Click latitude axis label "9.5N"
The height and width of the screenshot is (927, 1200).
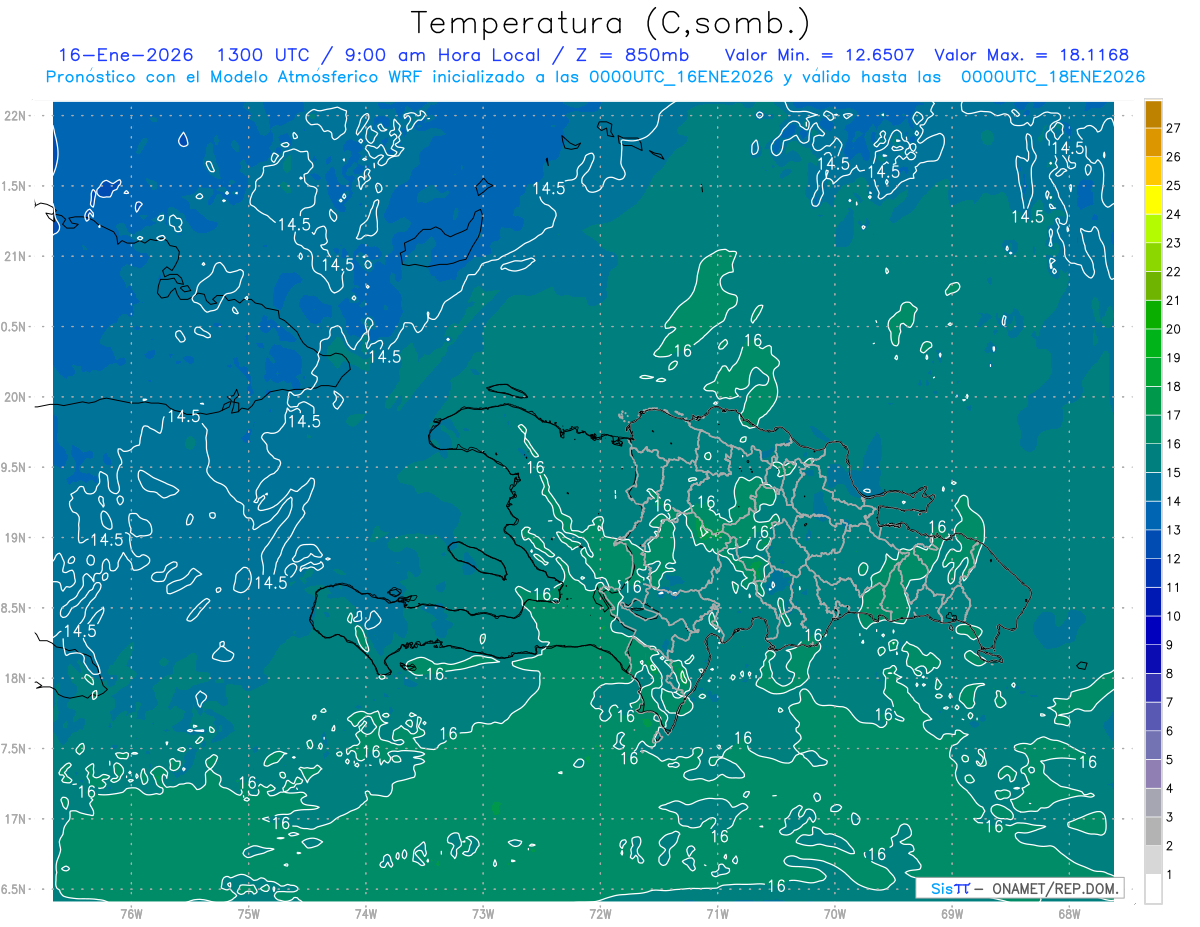[x=14, y=467]
